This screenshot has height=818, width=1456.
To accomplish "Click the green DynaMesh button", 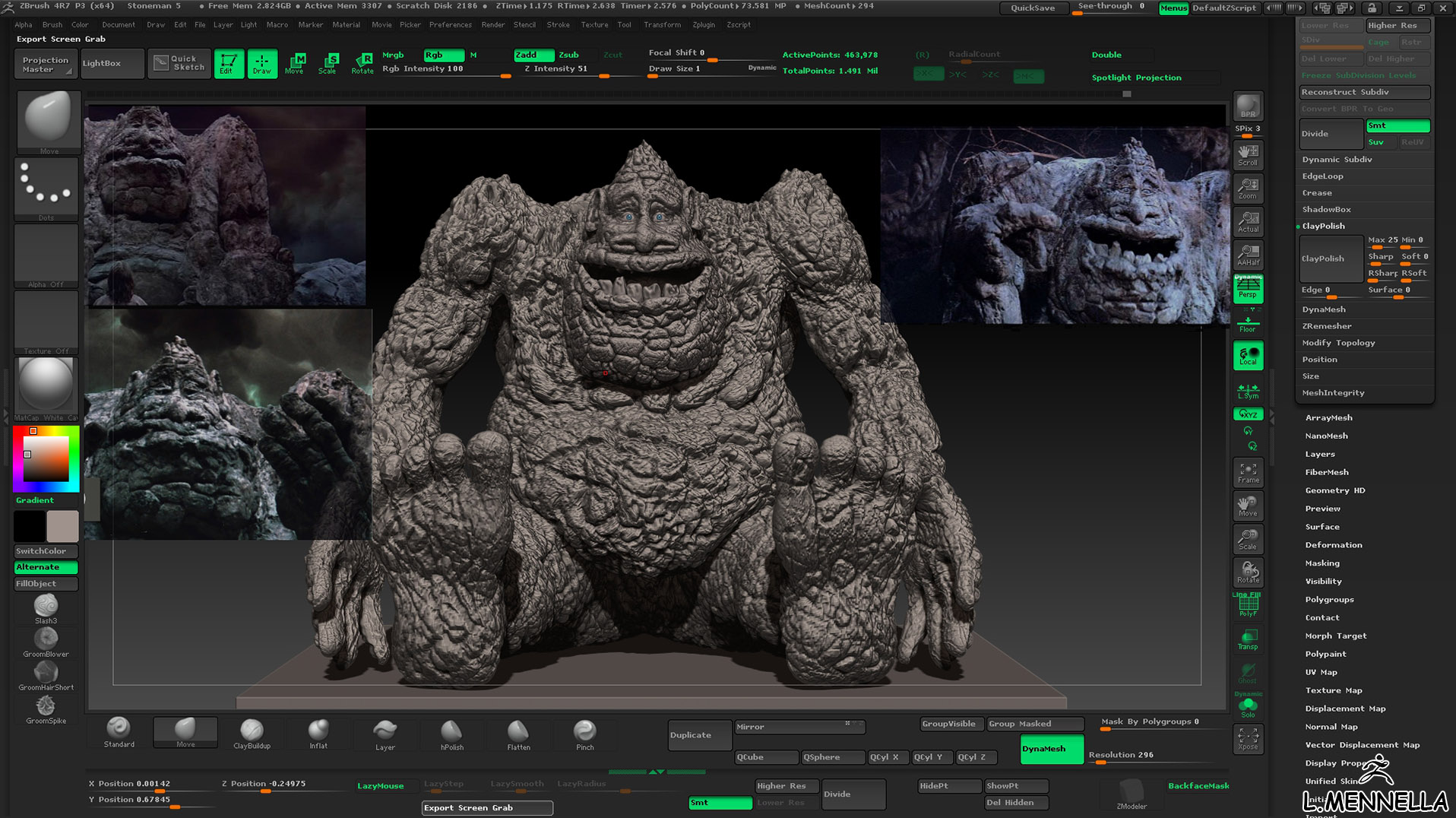I will point(1052,749).
